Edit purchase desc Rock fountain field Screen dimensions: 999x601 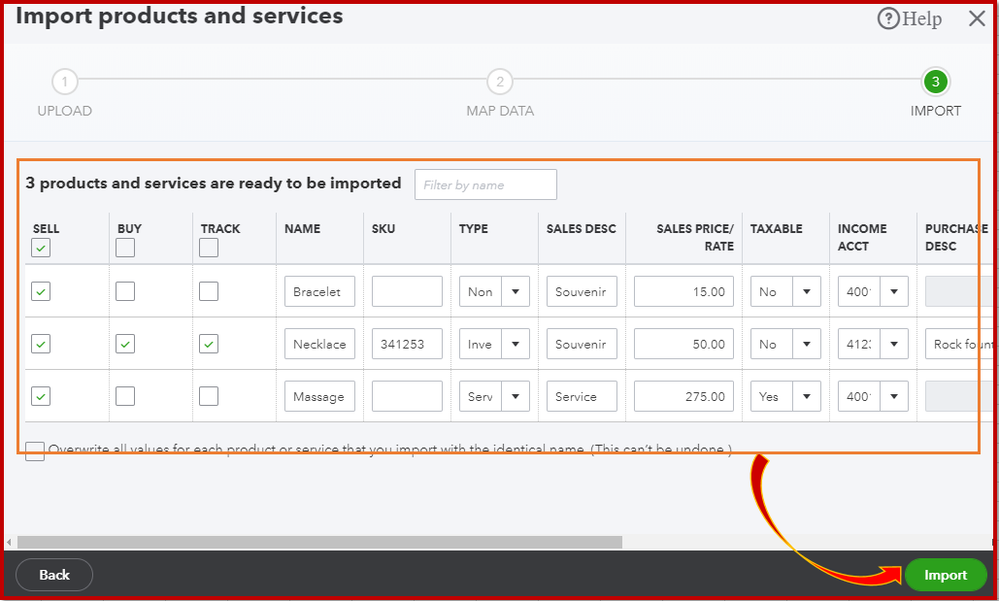960,344
